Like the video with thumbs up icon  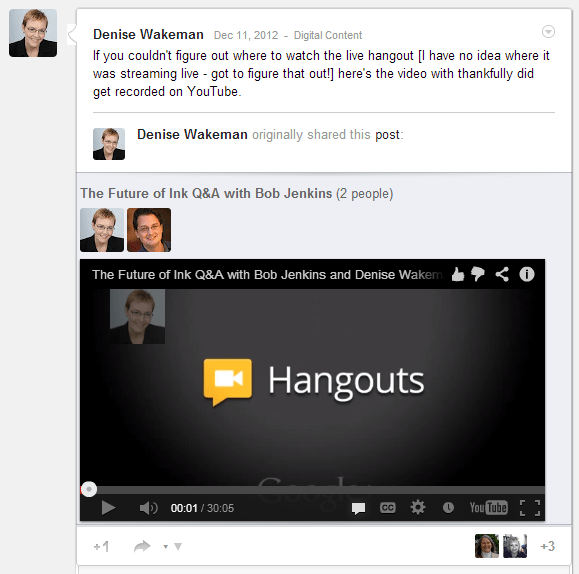tap(458, 274)
